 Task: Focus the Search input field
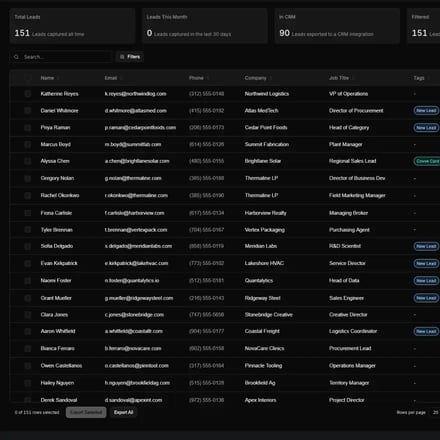click(x=61, y=57)
